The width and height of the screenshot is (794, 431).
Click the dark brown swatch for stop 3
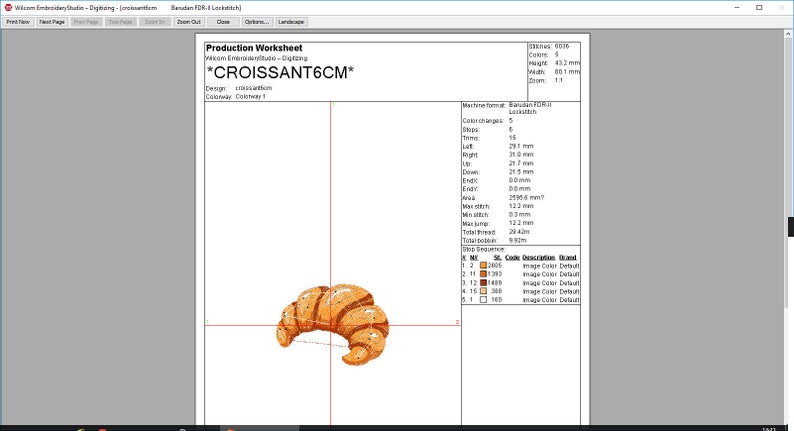[483, 283]
